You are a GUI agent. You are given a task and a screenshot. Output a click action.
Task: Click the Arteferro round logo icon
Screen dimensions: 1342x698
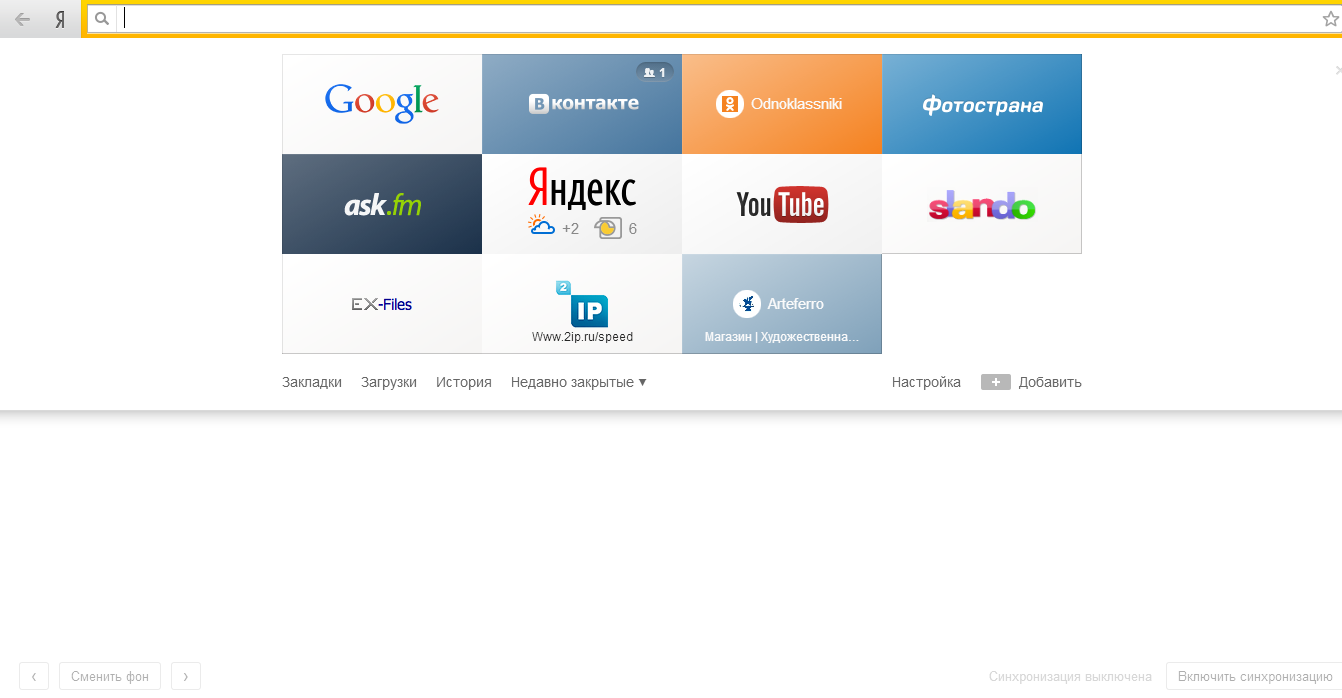pos(747,304)
